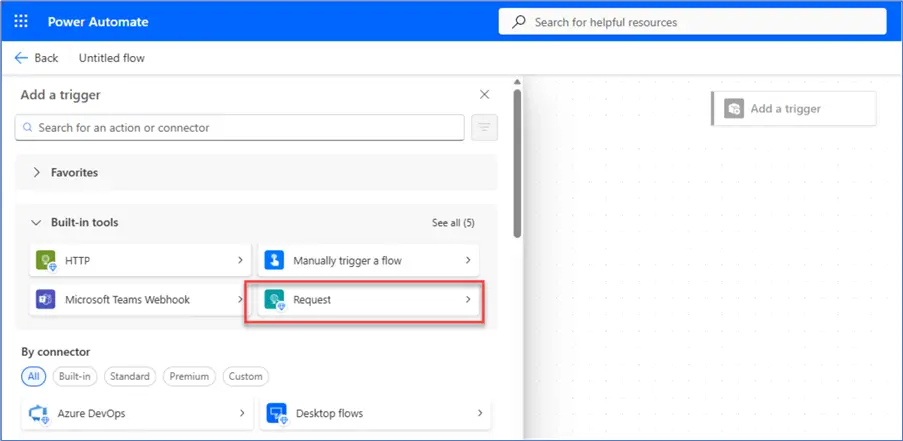Click the Request label text
The height and width of the screenshot is (441, 903).
coord(312,300)
